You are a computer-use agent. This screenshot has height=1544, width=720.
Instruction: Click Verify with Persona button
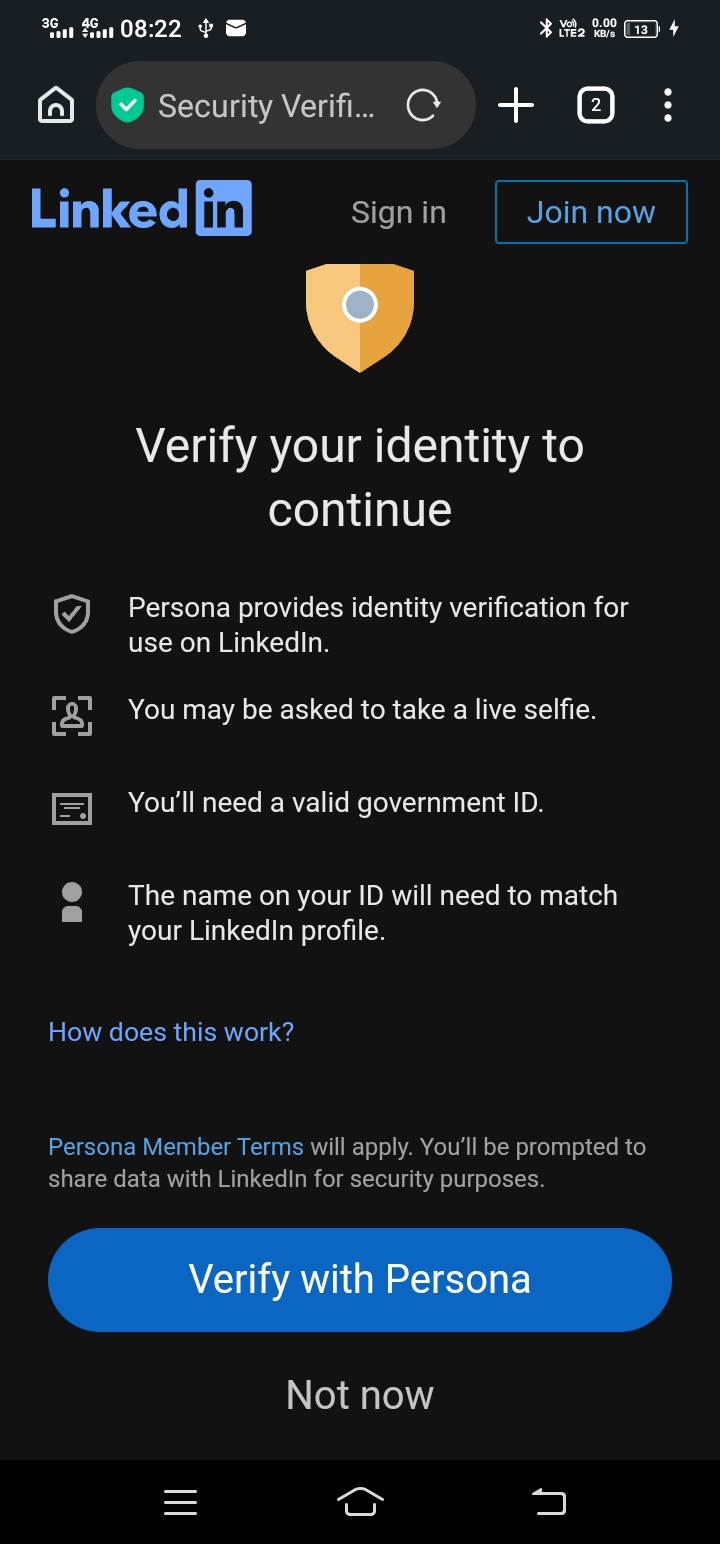[360, 1280]
